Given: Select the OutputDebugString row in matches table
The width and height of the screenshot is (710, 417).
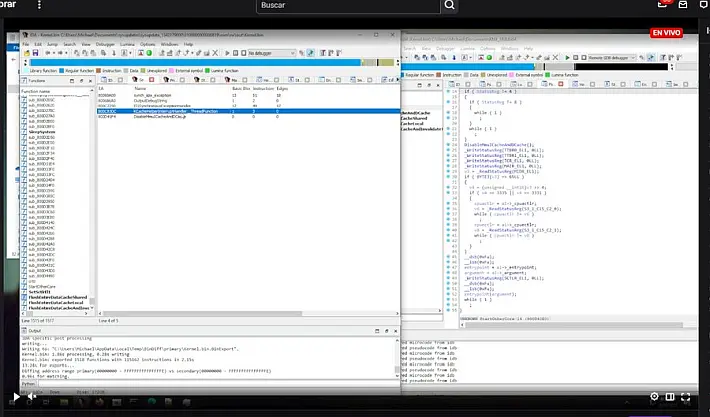Looking at the screenshot, I should point(249,101).
